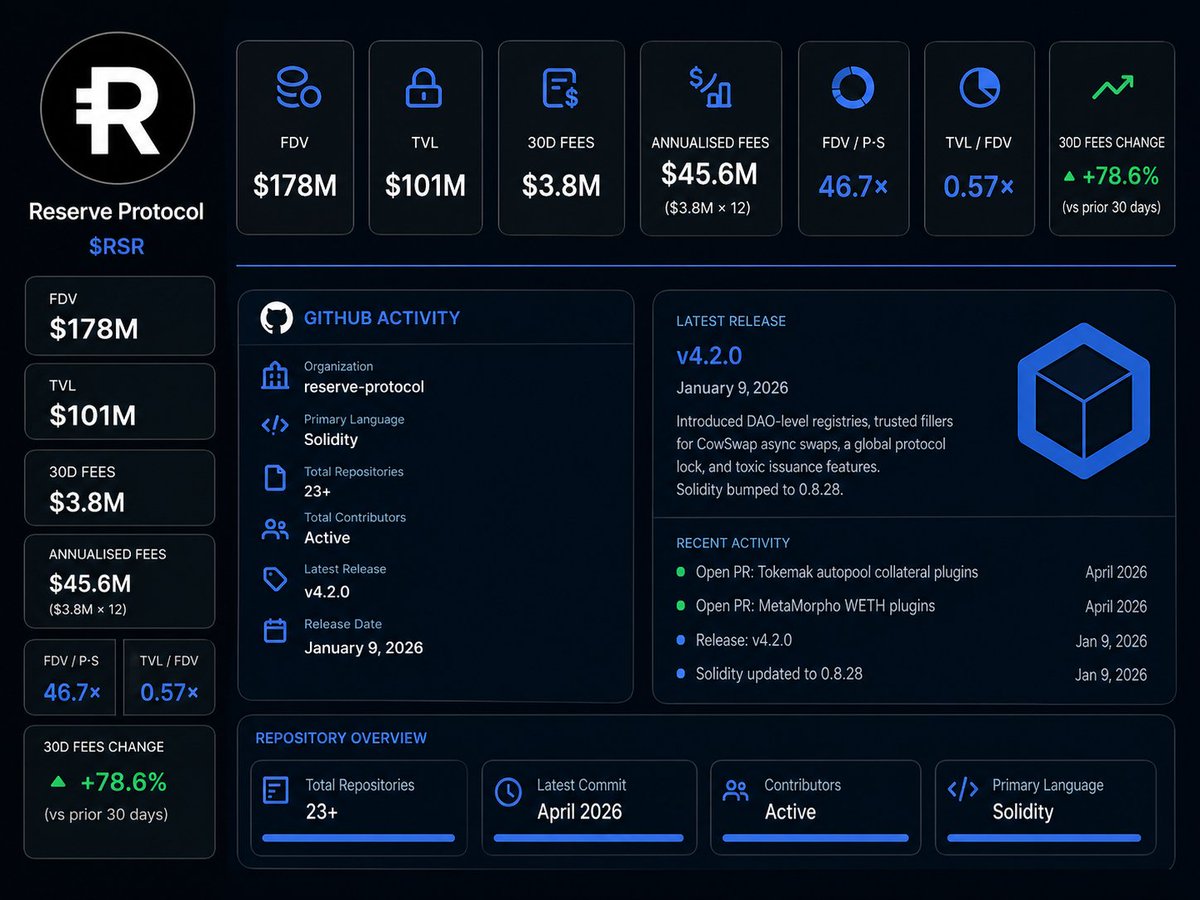Select the RECENT ACTIVITY header
1200x900 pixels.
click(733, 543)
